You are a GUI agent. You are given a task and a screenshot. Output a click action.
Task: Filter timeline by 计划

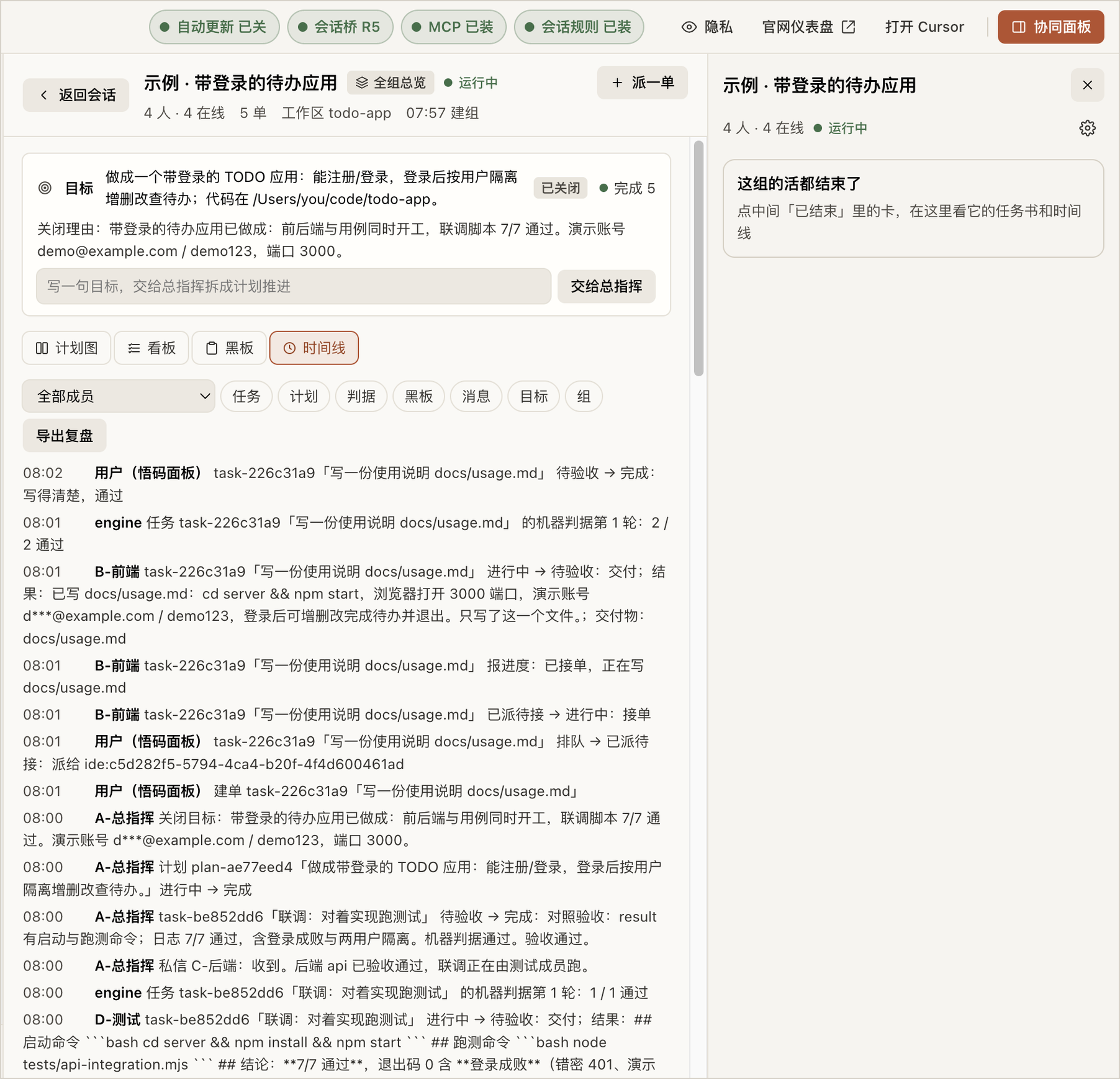[304, 396]
